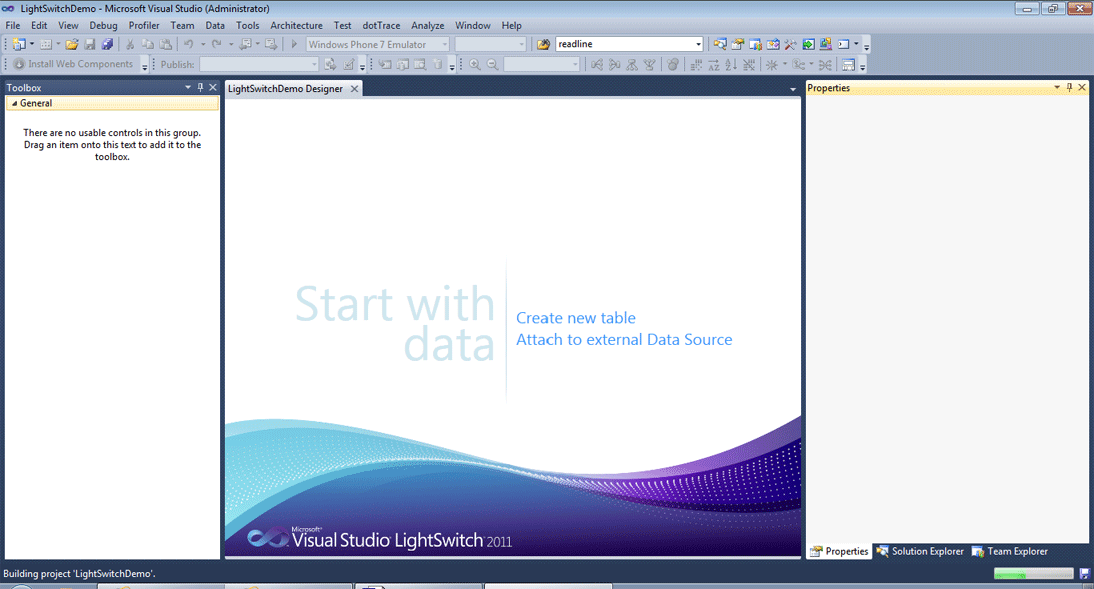Image resolution: width=1094 pixels, height=589 pixels.
Task: Open the Windows Phone 7 Emulator target dropdown
Action: pos(444,44)
